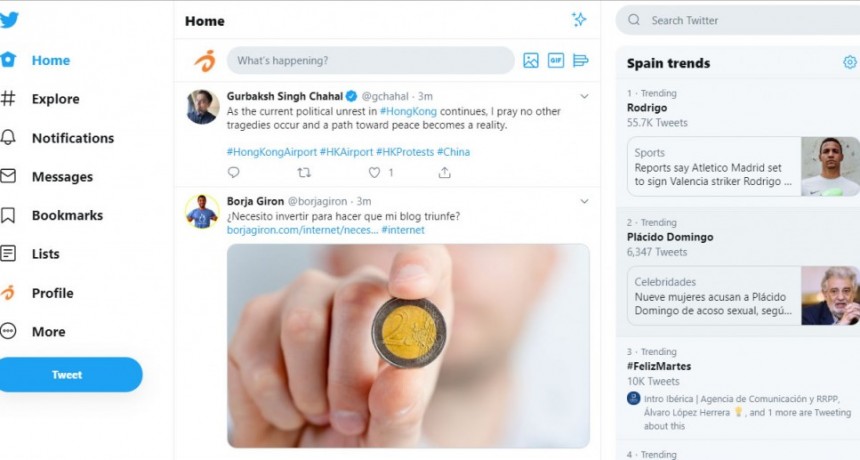
Task: Open the #HongKongAirport hashtag link
Action: [x=270, y=152]
